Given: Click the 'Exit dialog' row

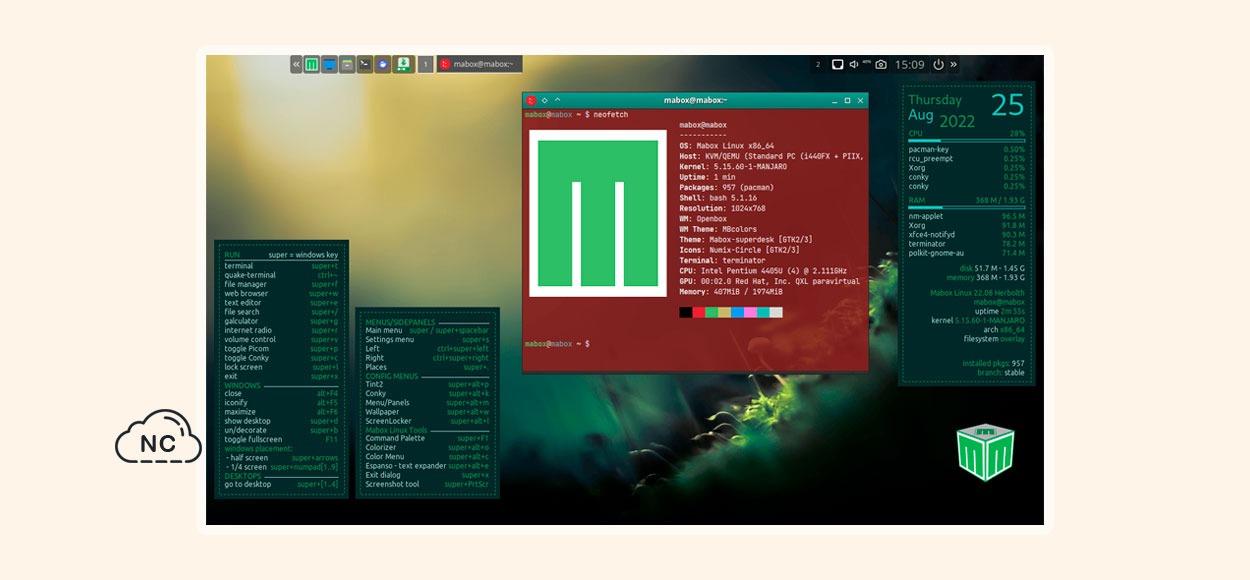Looking at the screenshot, I should tap(427, 475).
